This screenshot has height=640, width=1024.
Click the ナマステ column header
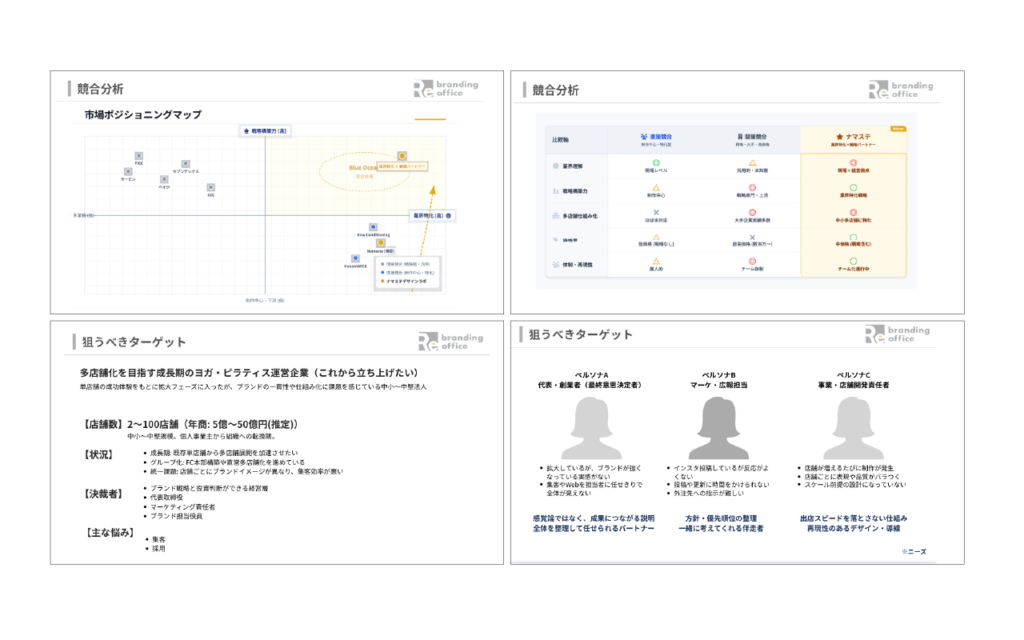point(853,140)
